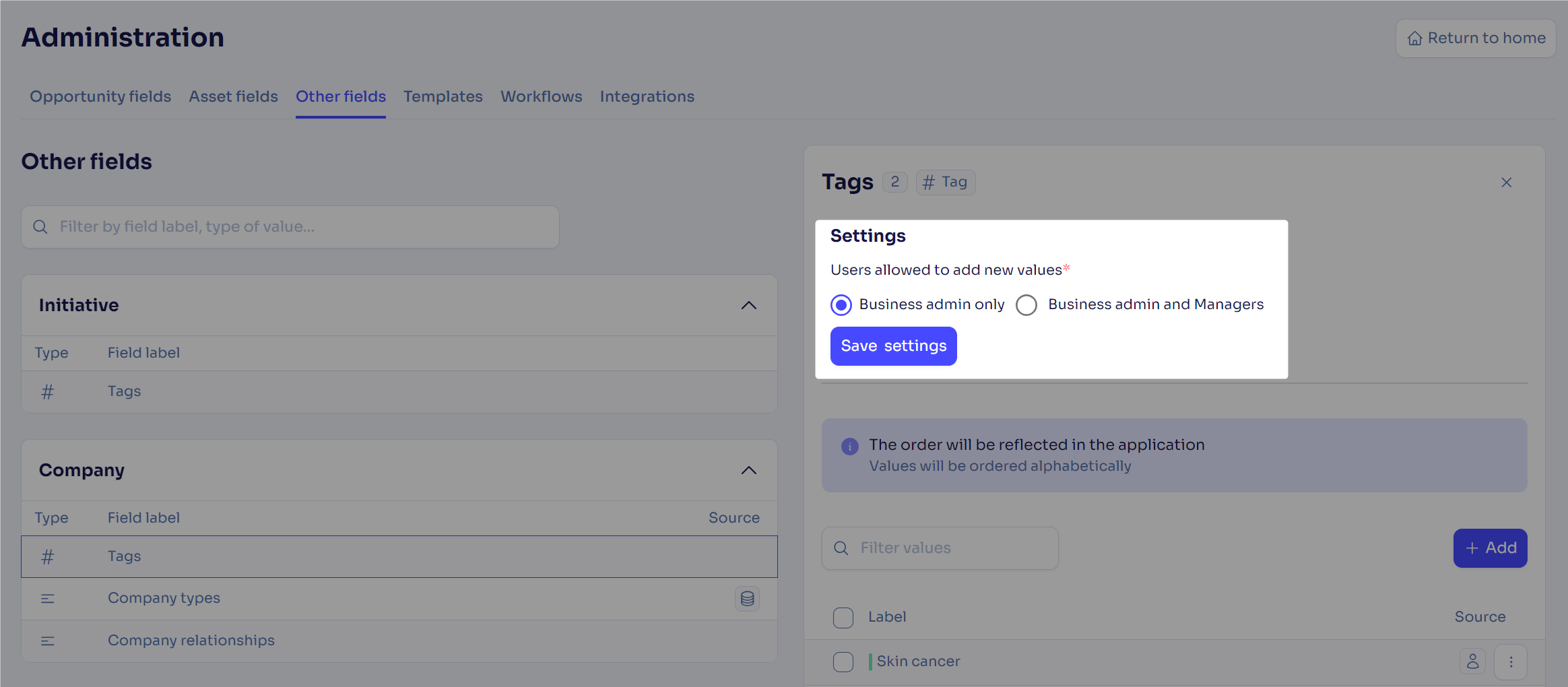Click the home icon in Return to home
The image size is (1568, 687).
pyautogui.click(x=1414, y=38)
